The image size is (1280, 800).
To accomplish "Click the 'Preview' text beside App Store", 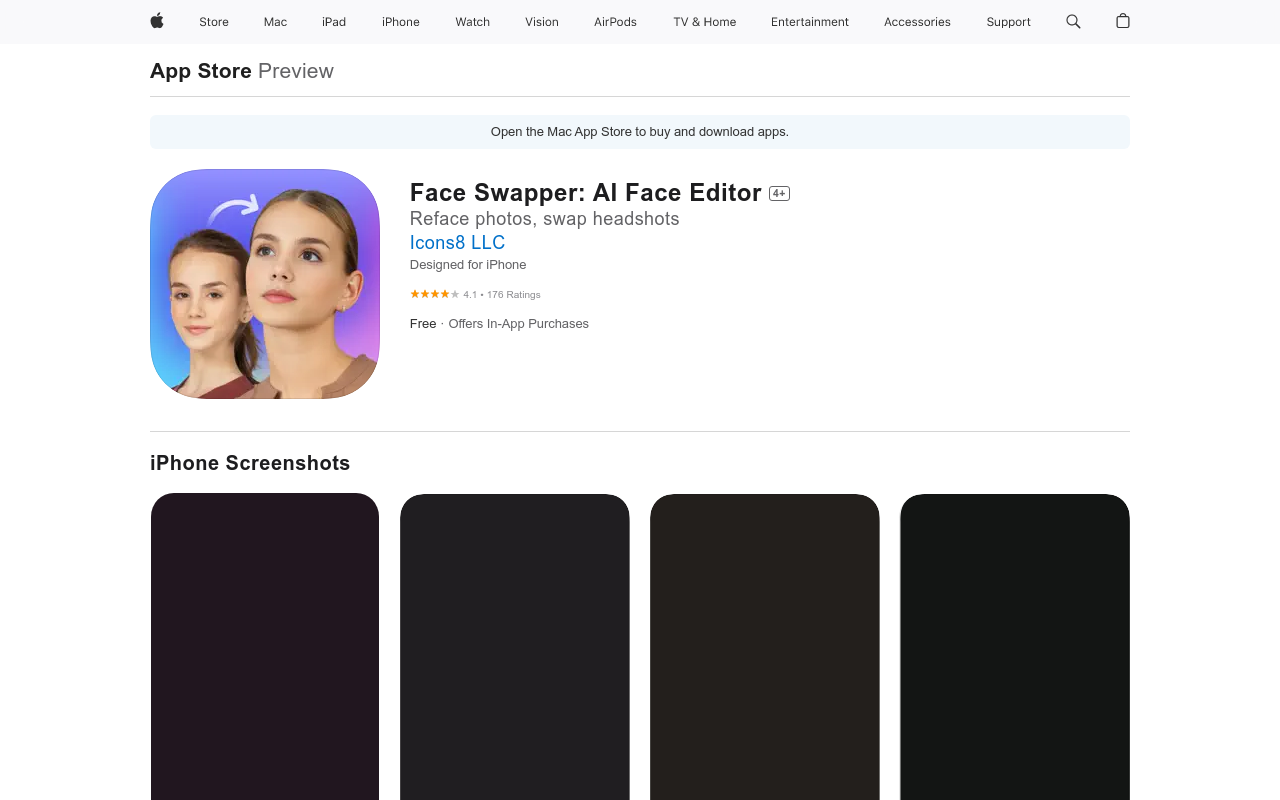I will (296, 71).
